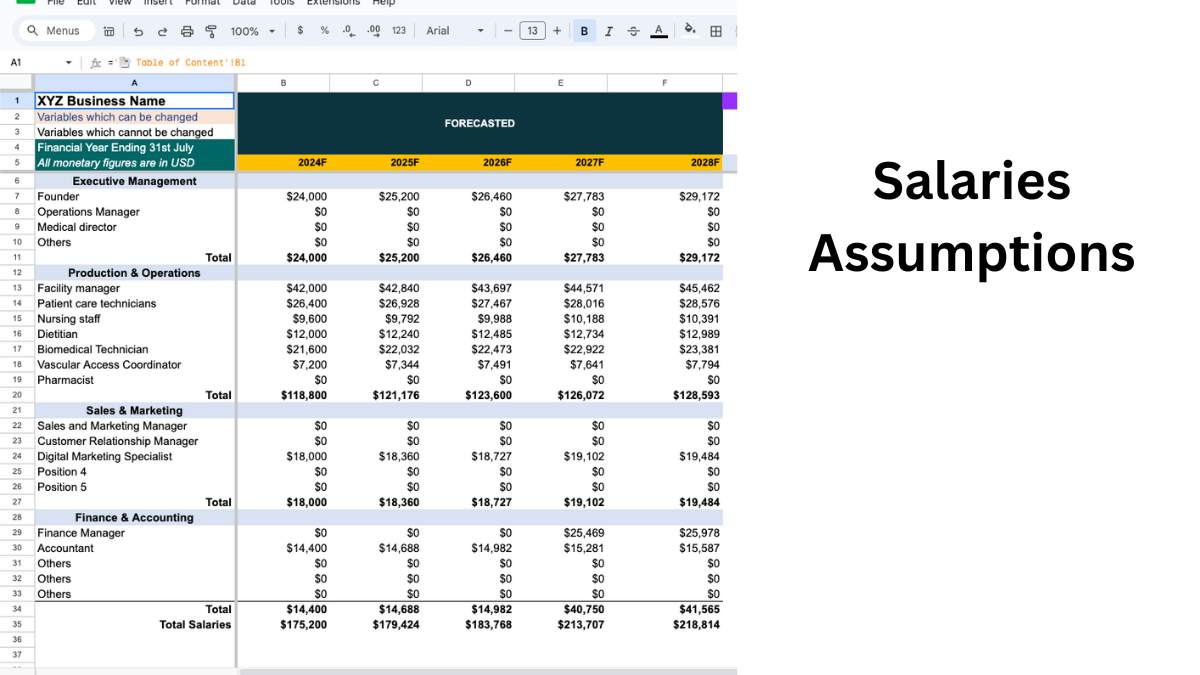
Task: Click the Menus search box
Action: point(56,31)
